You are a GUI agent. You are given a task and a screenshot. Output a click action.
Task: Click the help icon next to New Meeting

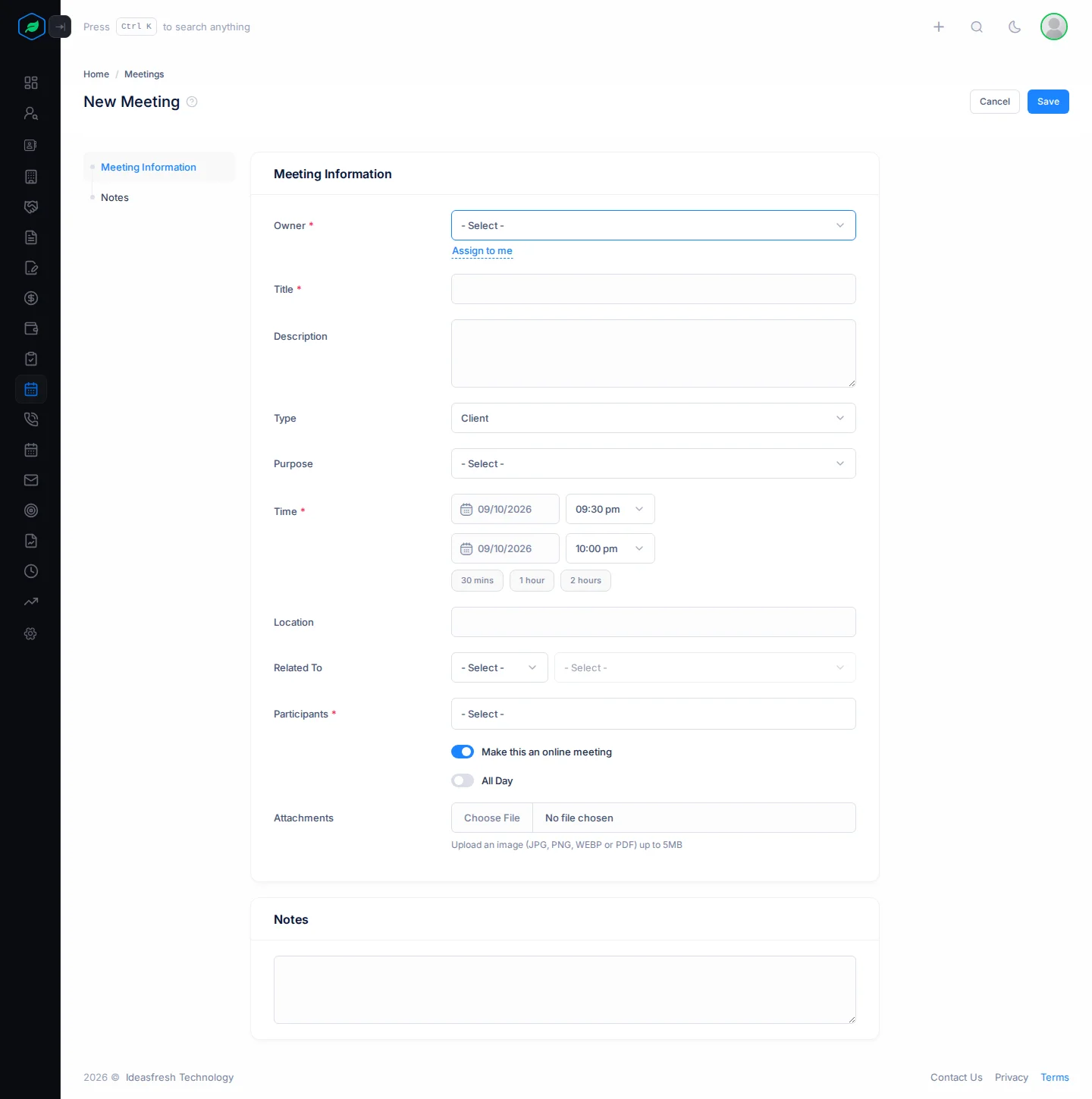coord(192,102)
